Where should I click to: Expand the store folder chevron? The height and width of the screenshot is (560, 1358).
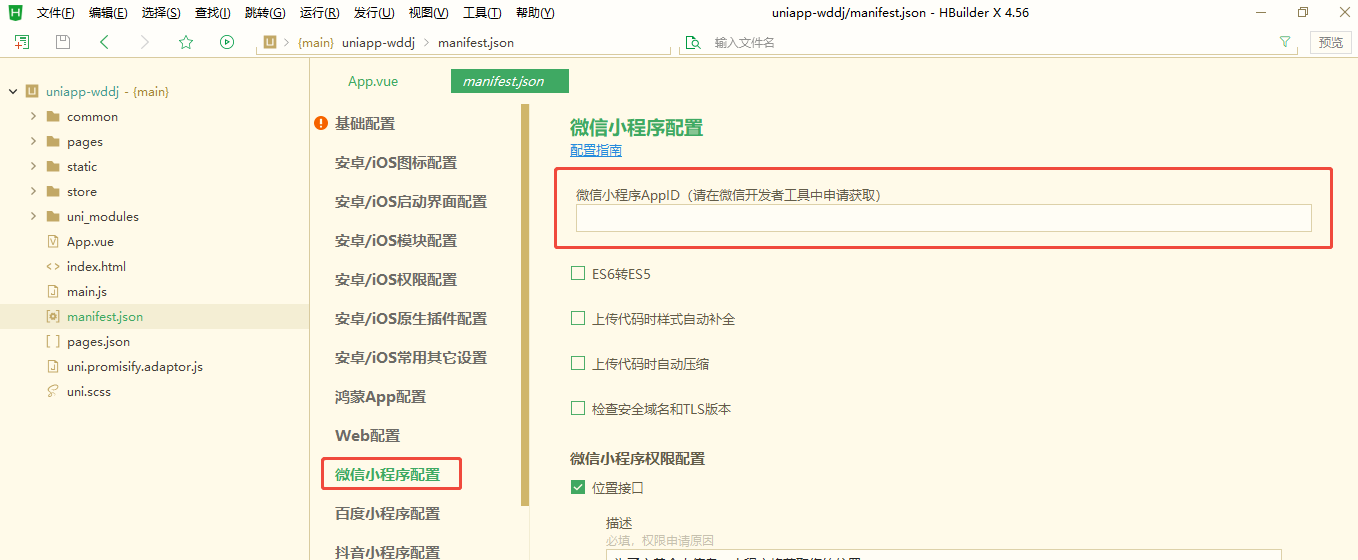(33, 191)
